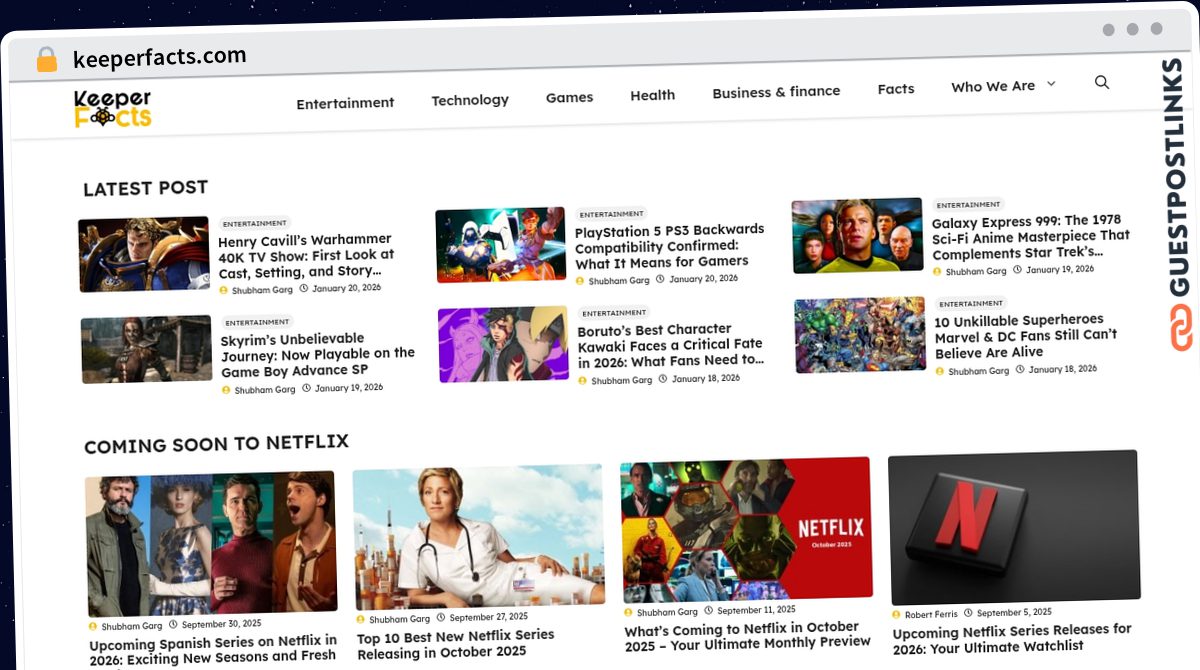Click keeperfacts.com address bar text
The height and width of the screenshot is (670, 1200).
click(160, 57)
